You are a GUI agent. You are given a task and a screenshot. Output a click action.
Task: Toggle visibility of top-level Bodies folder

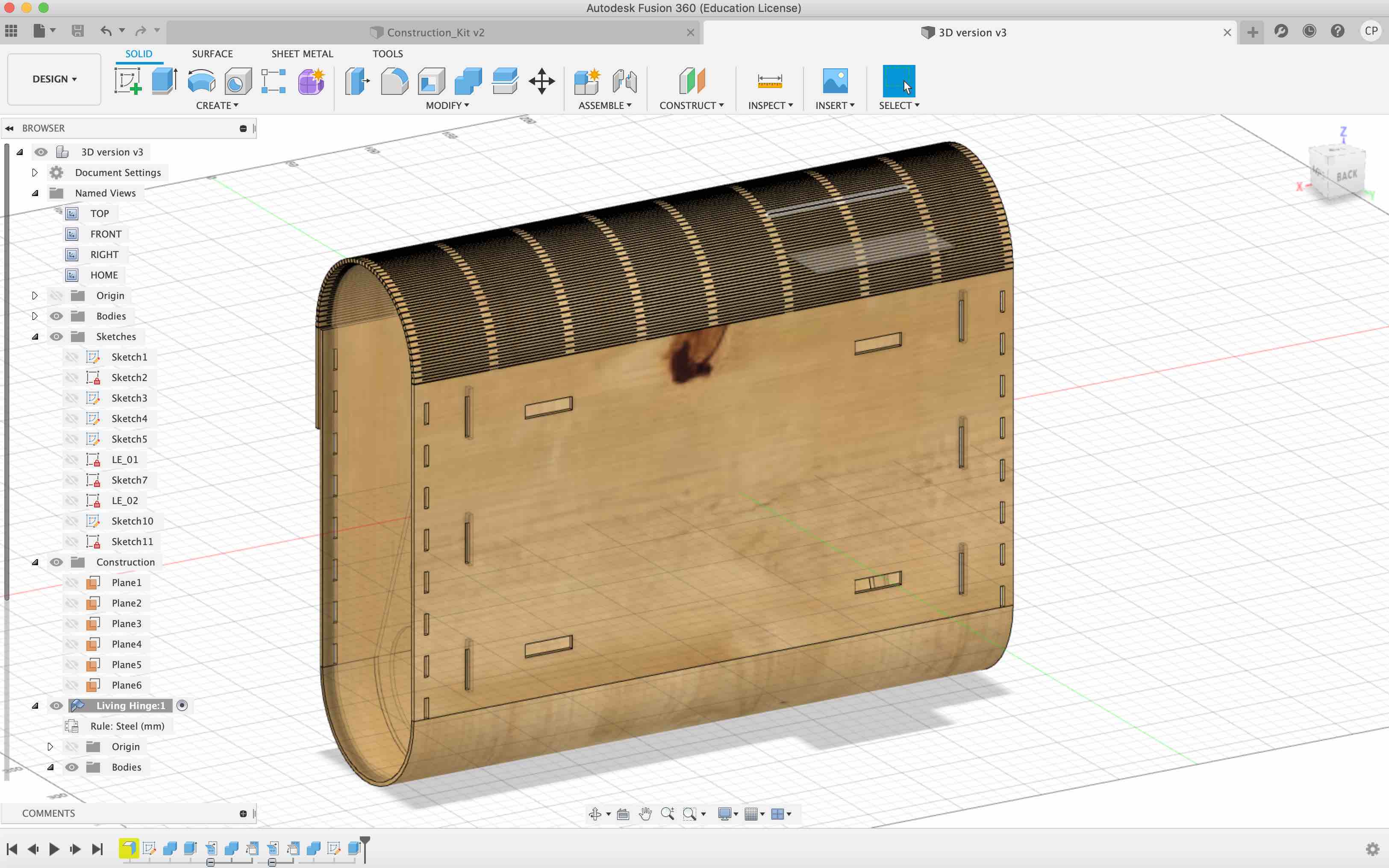(x=56, y=316)
